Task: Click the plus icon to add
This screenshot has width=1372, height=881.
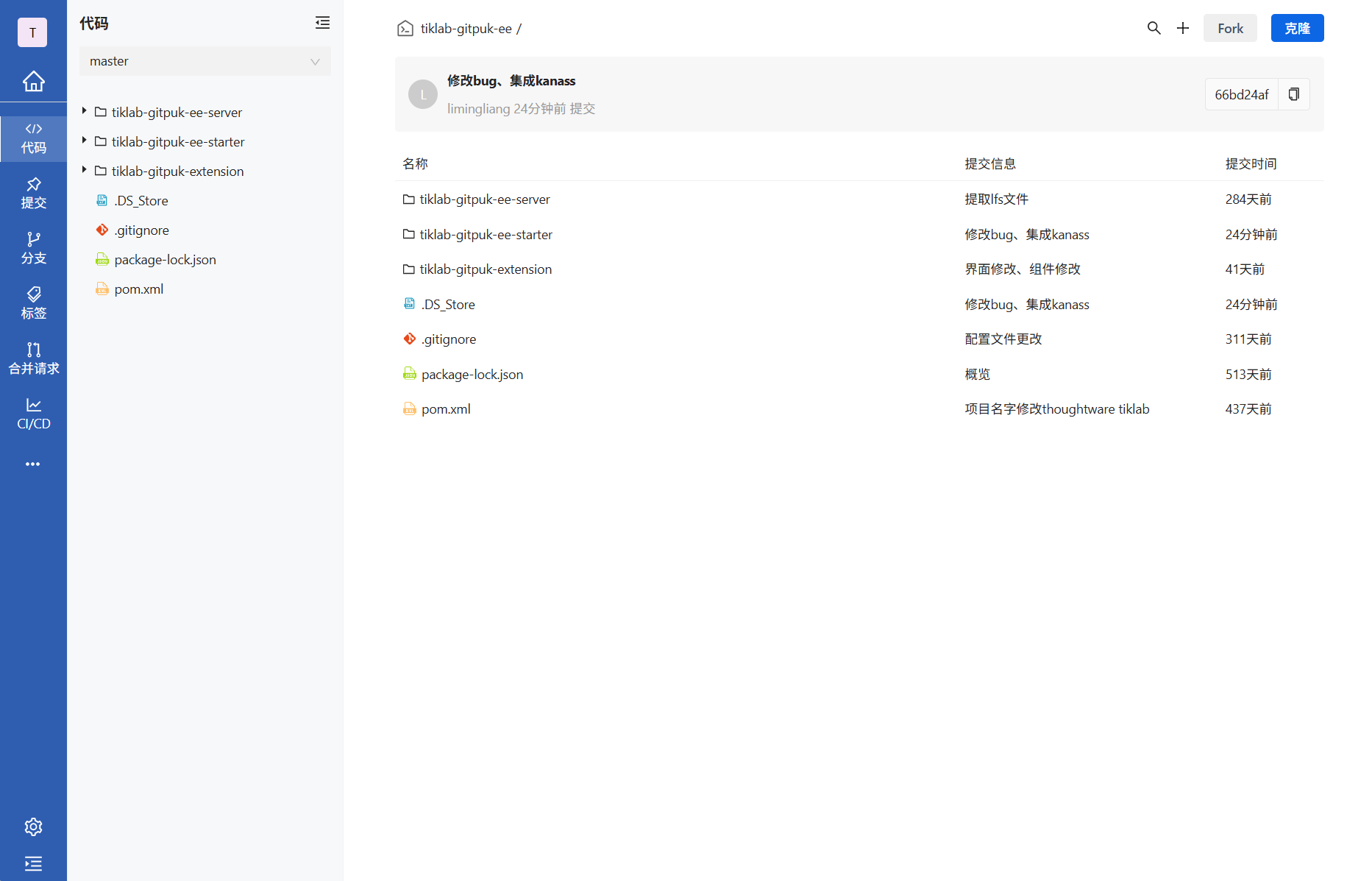Action: tap(1183, 28)
